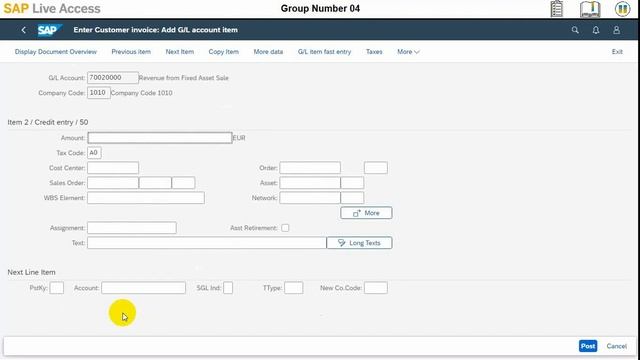
Task: Click the SAP logo
Action: pyautogui.click(x=49, y=30)
